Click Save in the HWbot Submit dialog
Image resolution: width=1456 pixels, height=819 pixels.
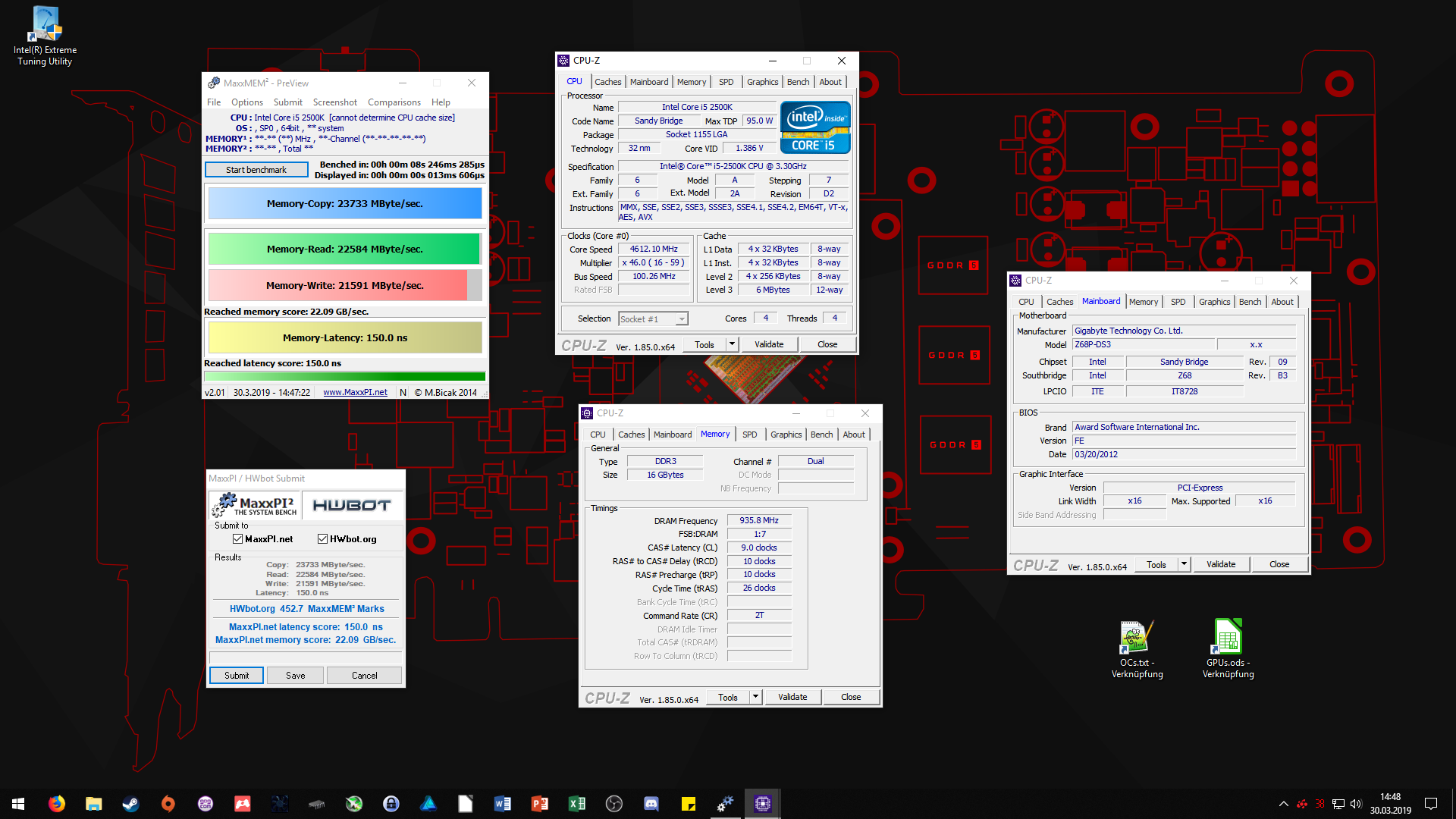point(296,676)
